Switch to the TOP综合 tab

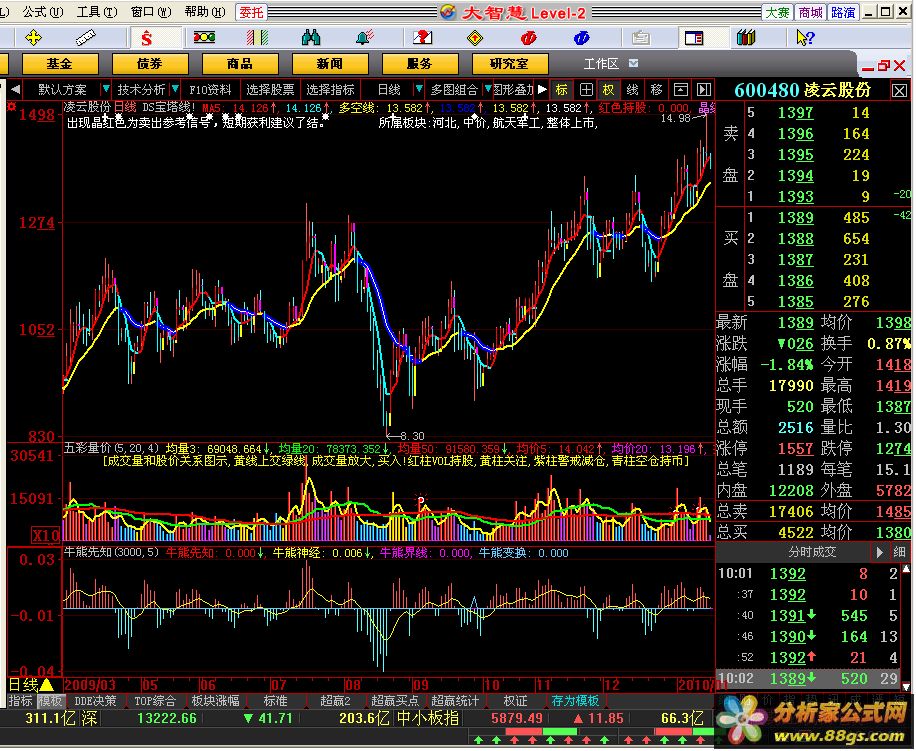(155, 701)
